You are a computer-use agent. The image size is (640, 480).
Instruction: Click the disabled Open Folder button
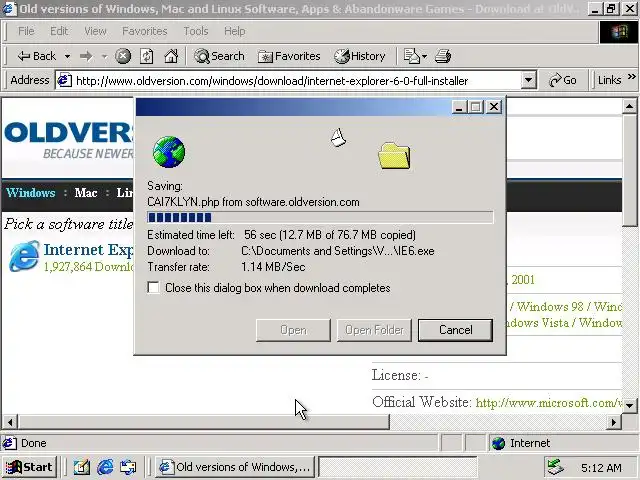tap(374, 330)
